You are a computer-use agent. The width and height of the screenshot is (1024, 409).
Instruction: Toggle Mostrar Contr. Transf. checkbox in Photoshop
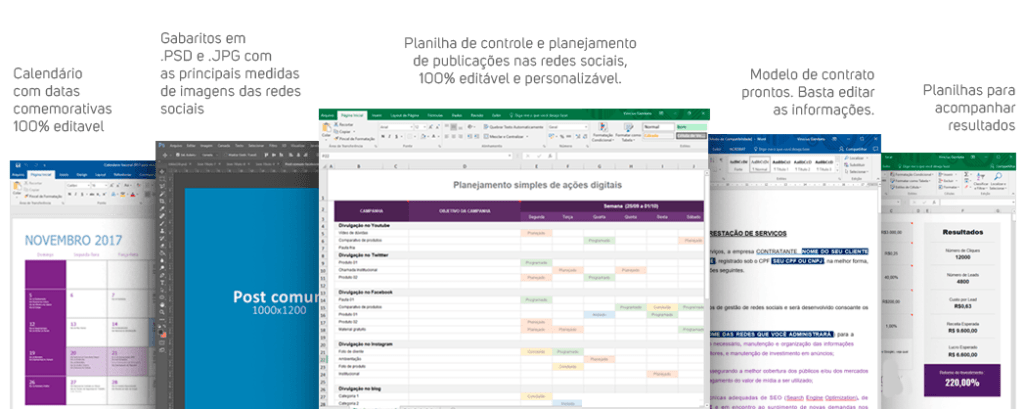pyautogui.click(x=225, y=155)
